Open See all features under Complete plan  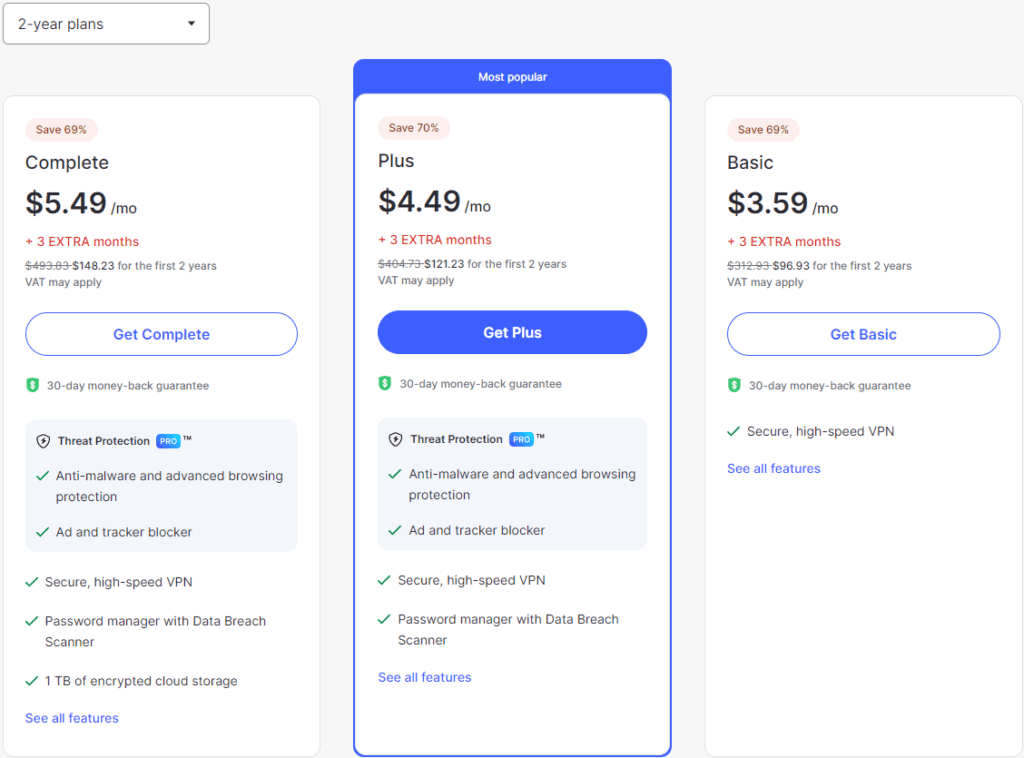click(x=72, y=718)
